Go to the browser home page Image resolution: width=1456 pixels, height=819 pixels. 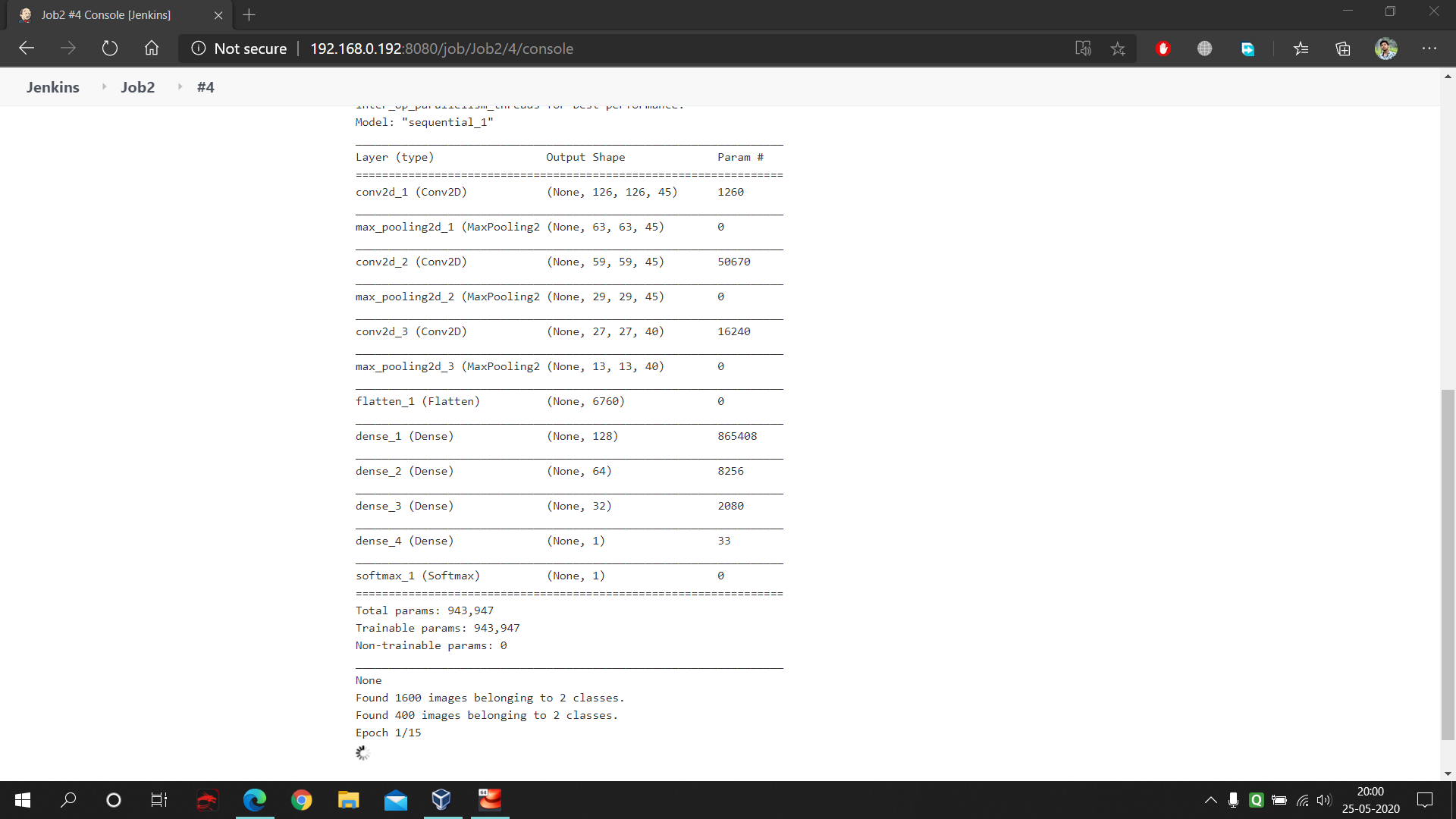tap(152, 49)
